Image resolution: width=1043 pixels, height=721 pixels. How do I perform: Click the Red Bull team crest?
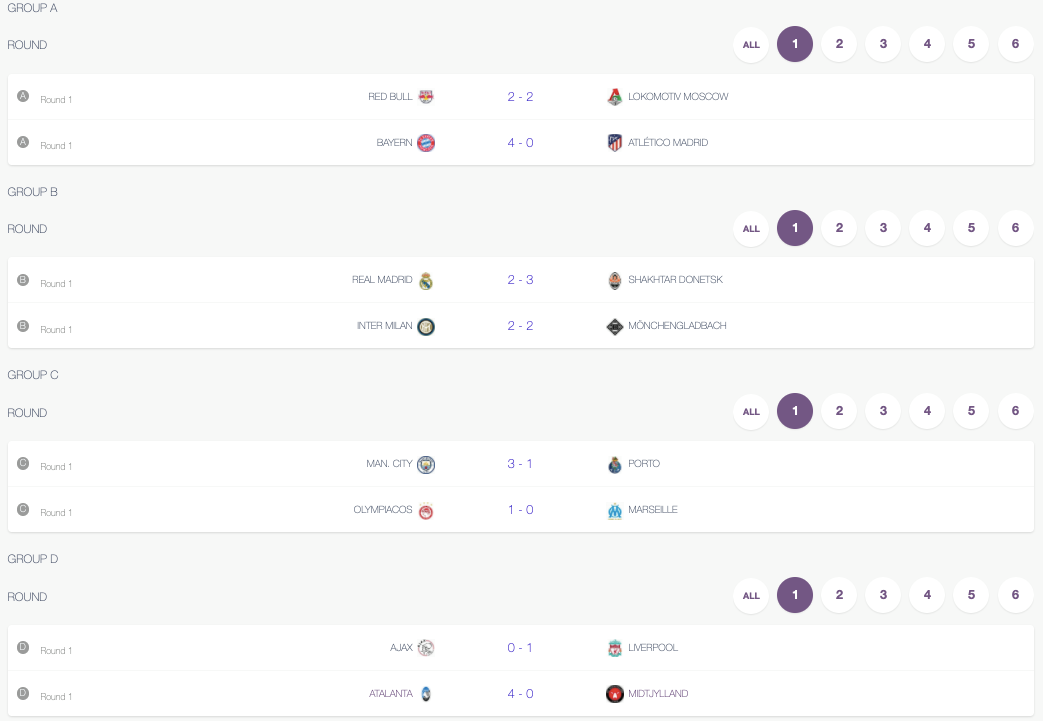click(426, 97)
